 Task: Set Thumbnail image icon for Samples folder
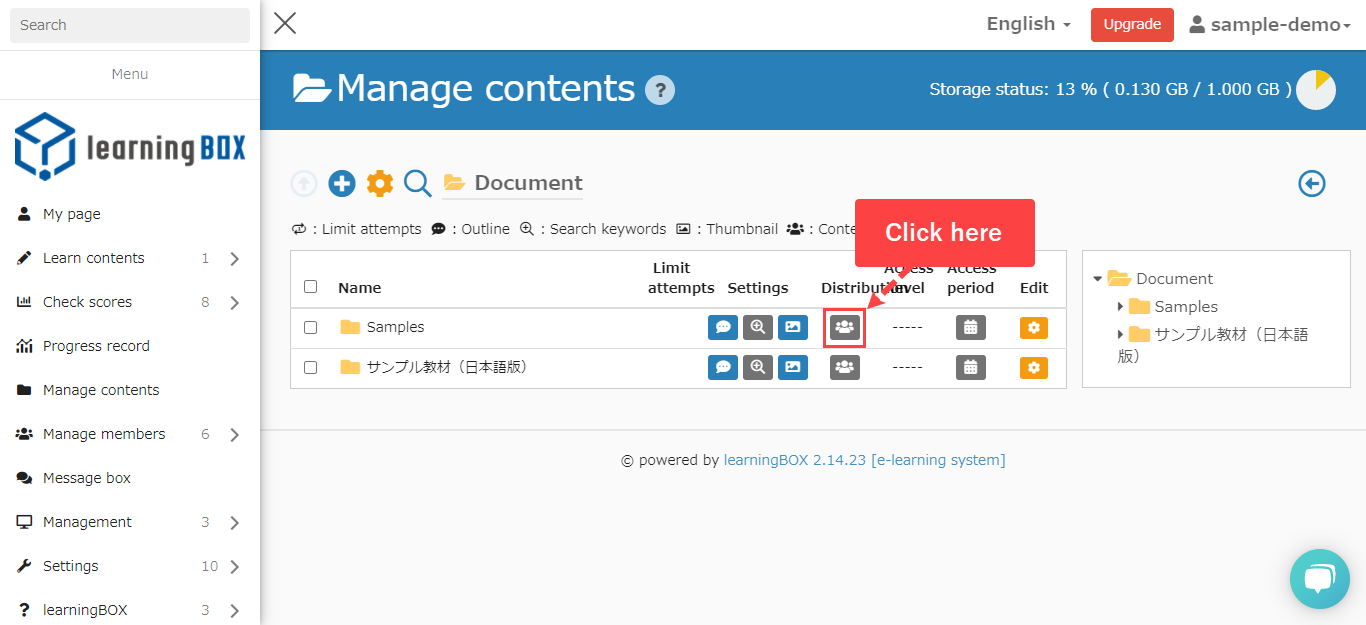tap(793, 327)
